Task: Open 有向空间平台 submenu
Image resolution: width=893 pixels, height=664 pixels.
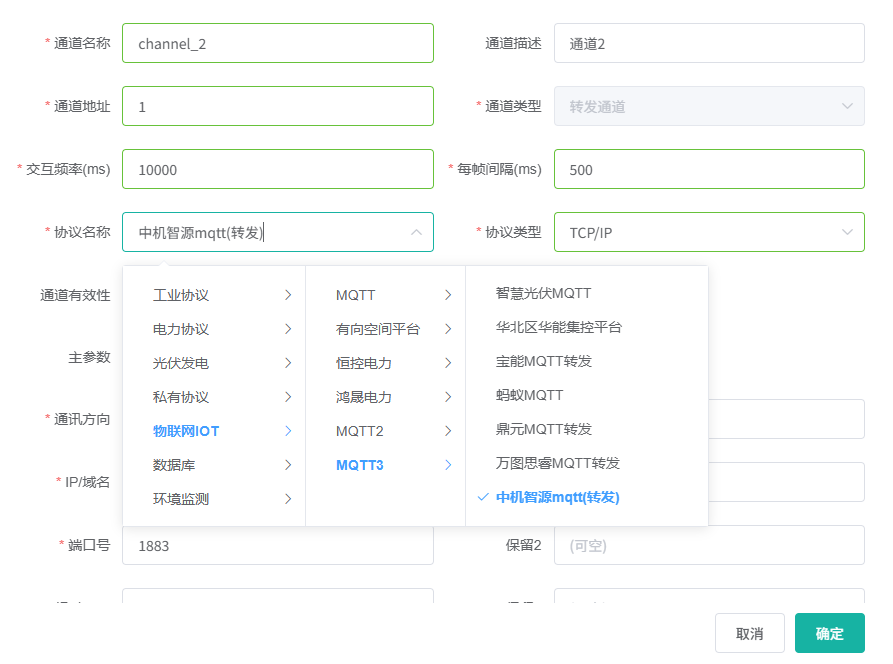Action: pyautogui.click(x=385, y=330)
